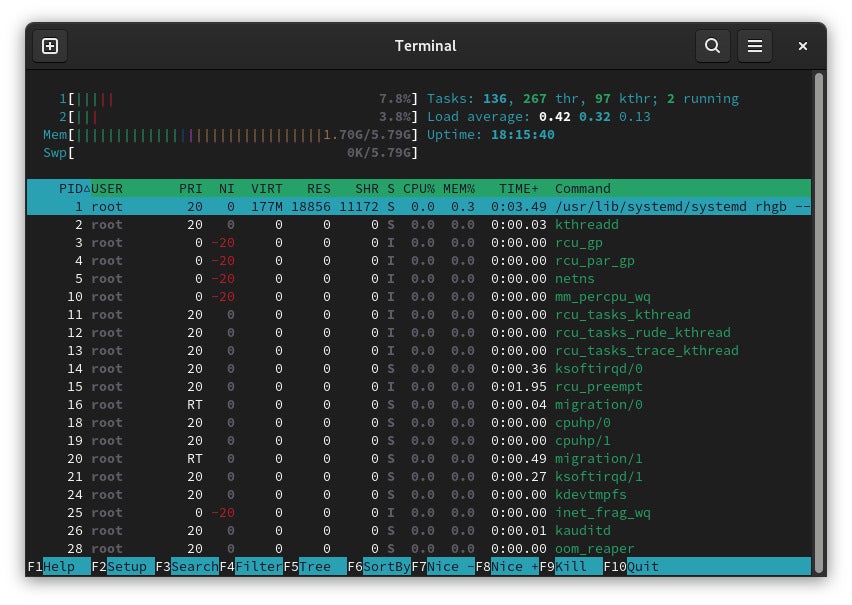Sort by PRI column header
Viewport: 852px width, 605px height.
[191, 189]
